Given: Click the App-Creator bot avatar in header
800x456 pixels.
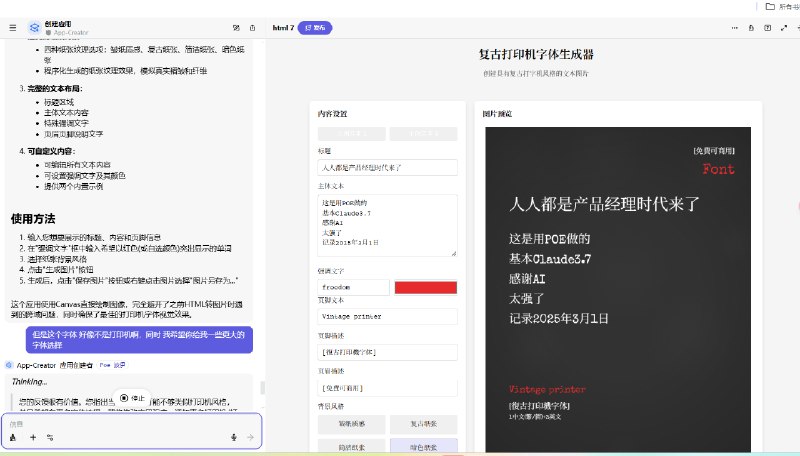Looking at the screenshot, I should [x=34, y=28].
